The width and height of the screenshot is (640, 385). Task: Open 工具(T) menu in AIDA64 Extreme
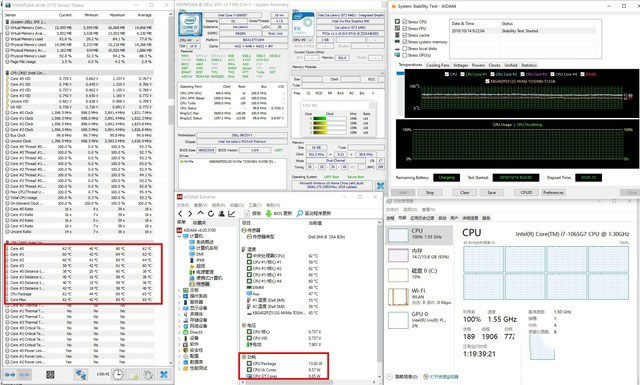tap(255, 205)
